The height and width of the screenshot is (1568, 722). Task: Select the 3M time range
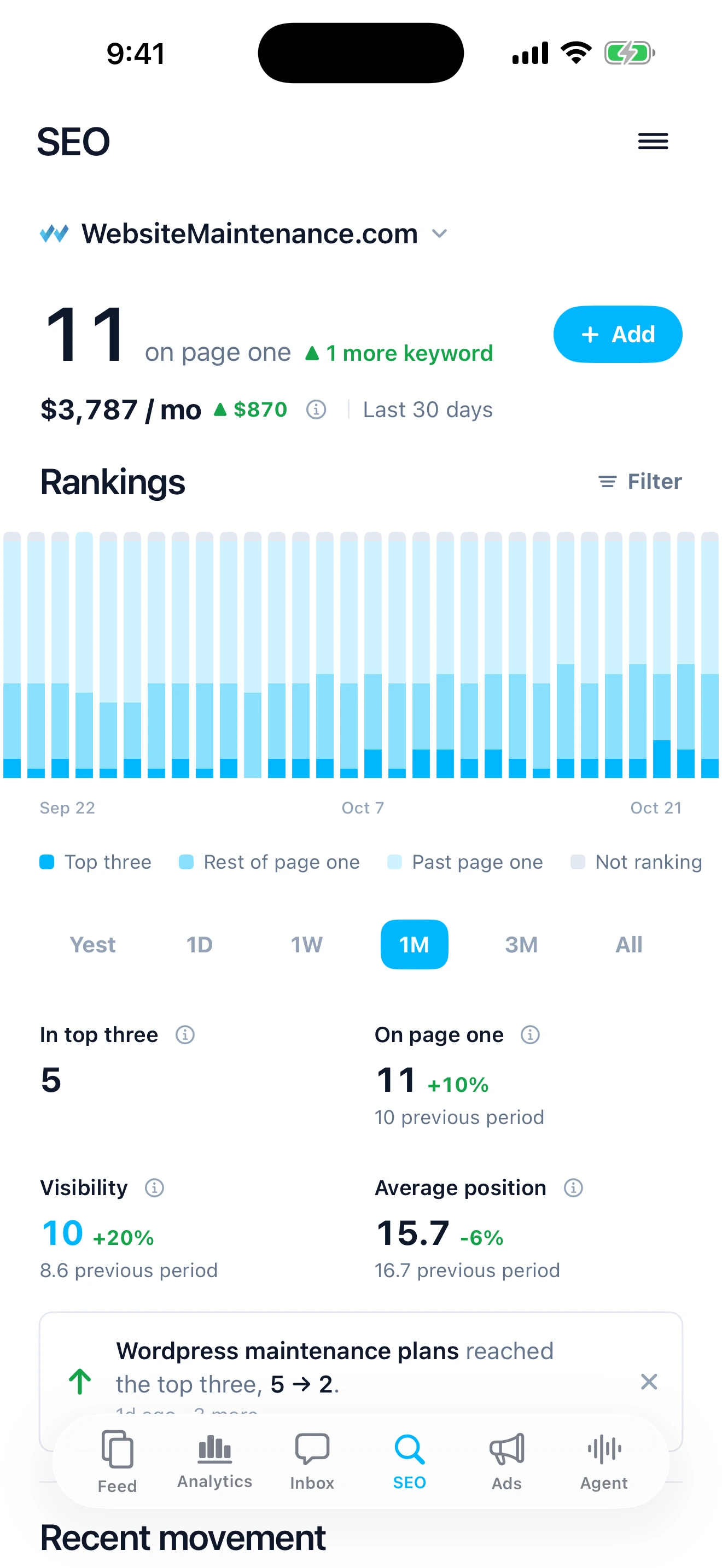521,945
